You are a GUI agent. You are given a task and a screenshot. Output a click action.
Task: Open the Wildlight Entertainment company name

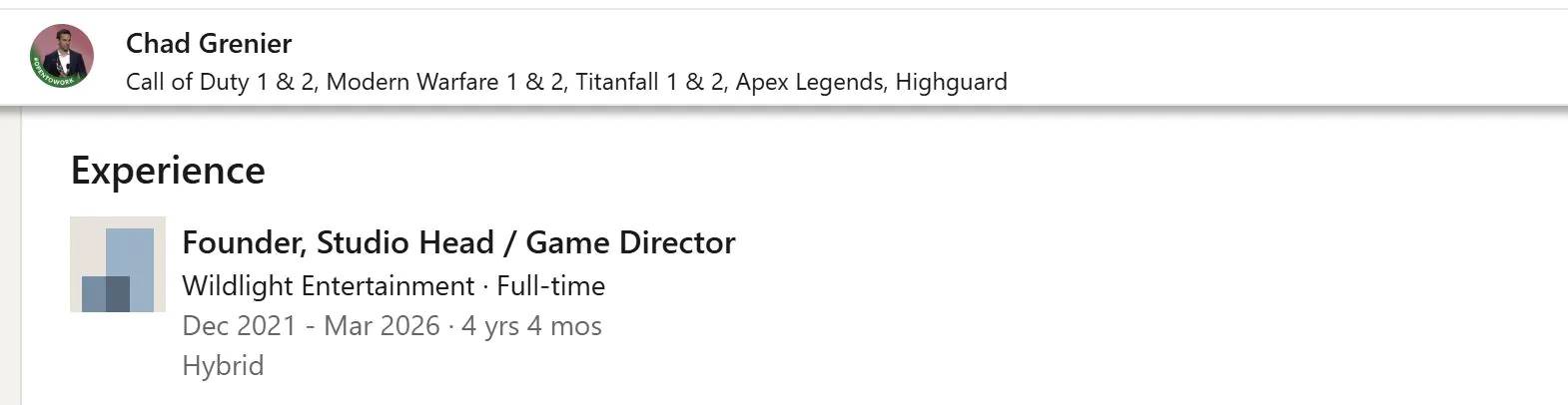[x=328, y=286]
